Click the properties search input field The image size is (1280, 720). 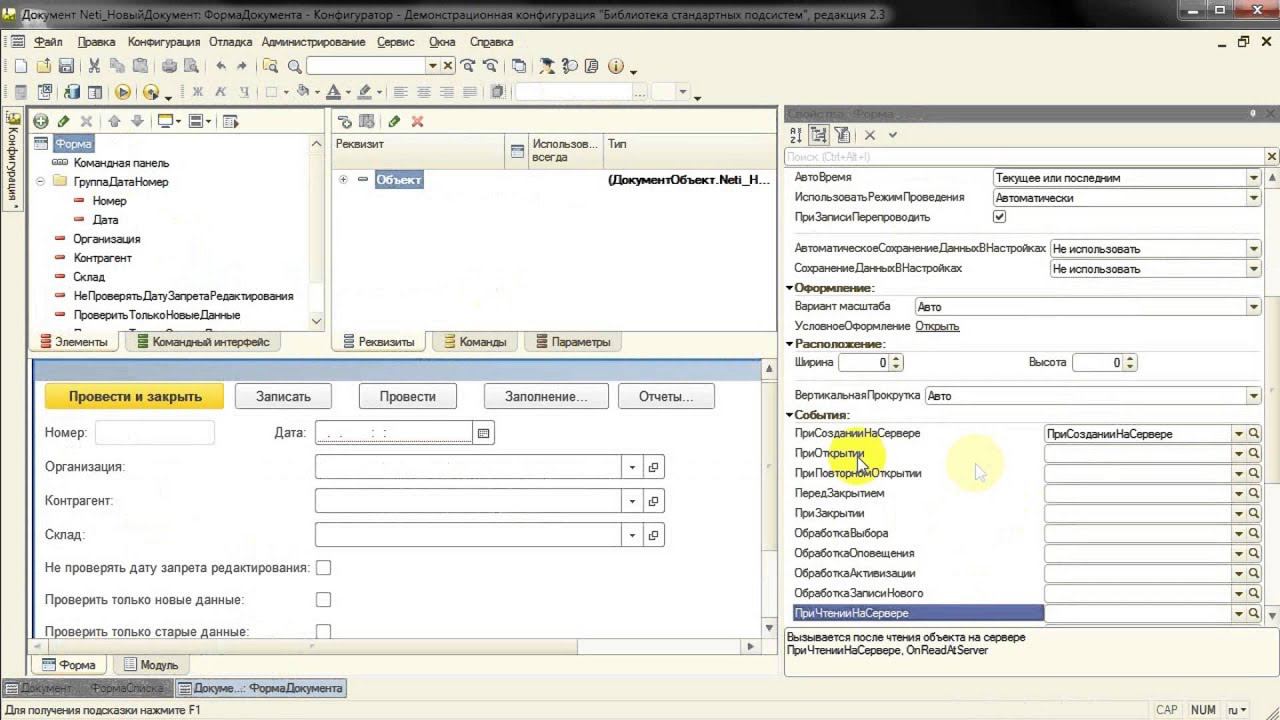(1025, 157)
